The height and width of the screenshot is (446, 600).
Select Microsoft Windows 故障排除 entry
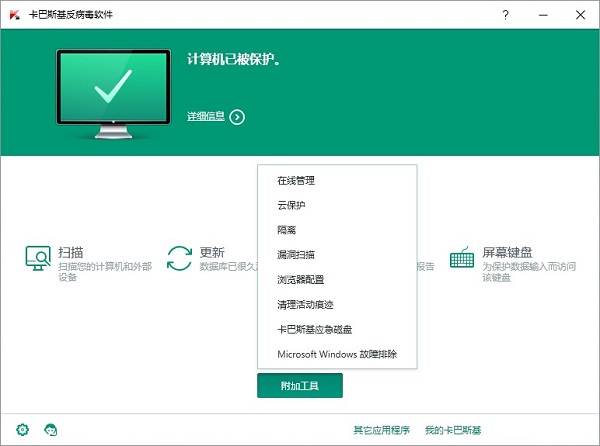click(x=337, y=354)
